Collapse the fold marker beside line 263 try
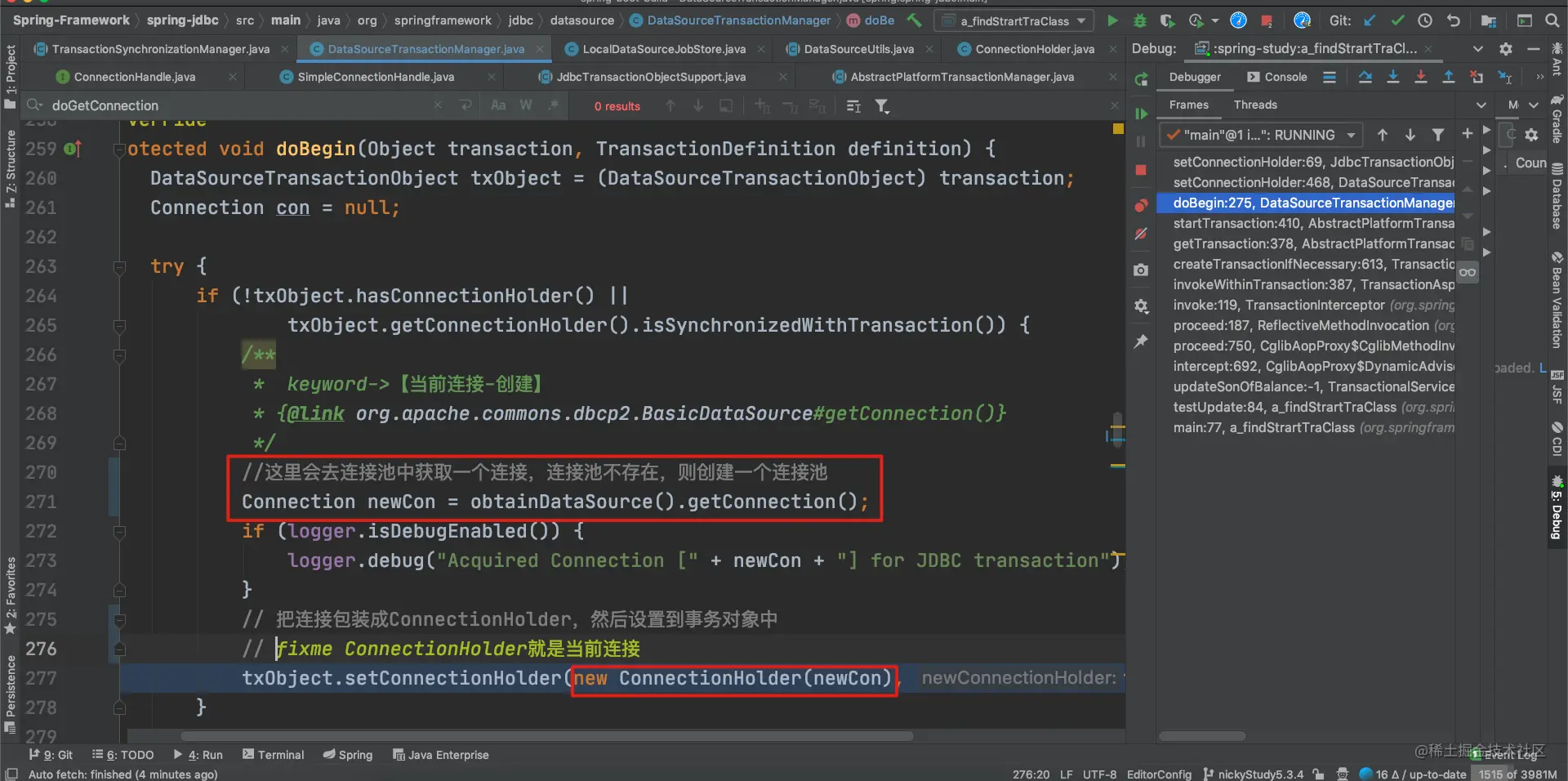Screen dimensions: 1568x781 tap(119, 266)
